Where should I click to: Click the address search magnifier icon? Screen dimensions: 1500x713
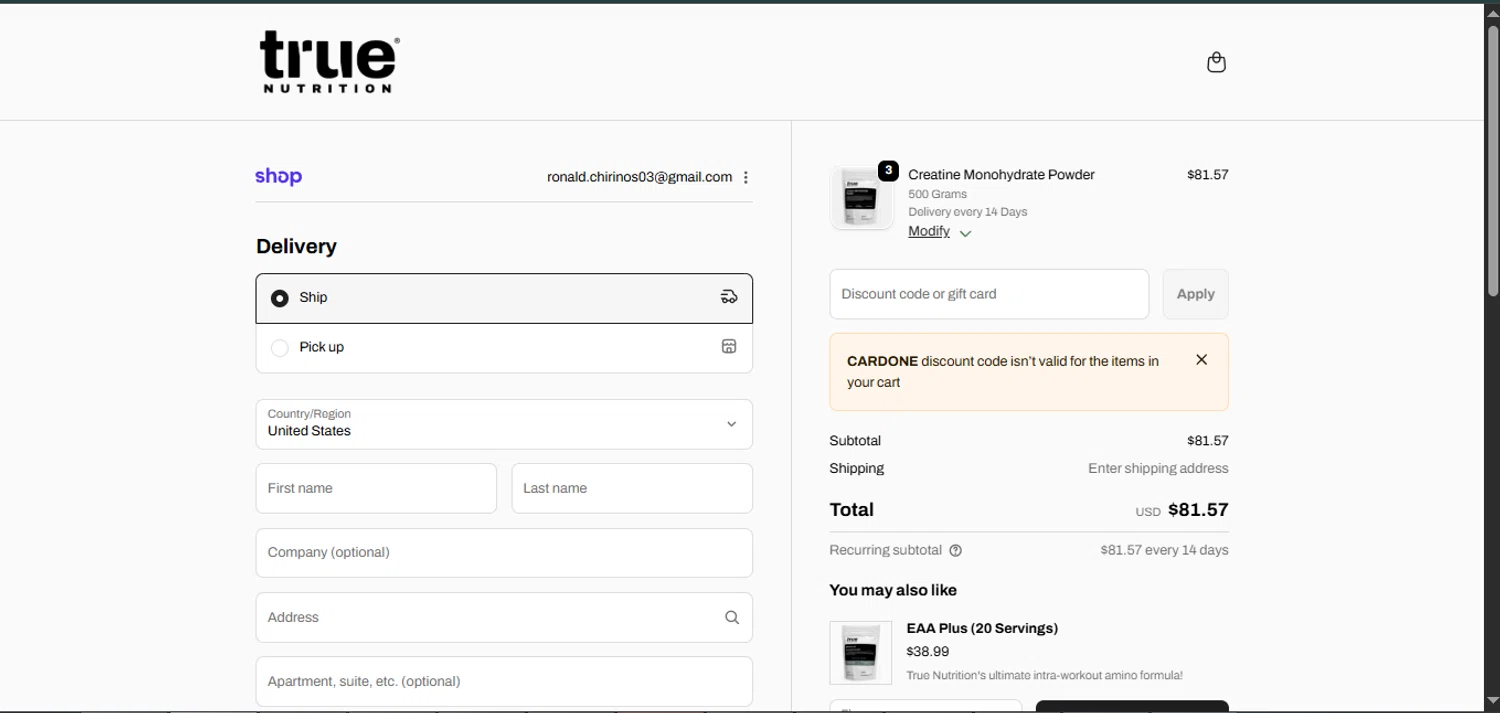[x=732, y=618]
